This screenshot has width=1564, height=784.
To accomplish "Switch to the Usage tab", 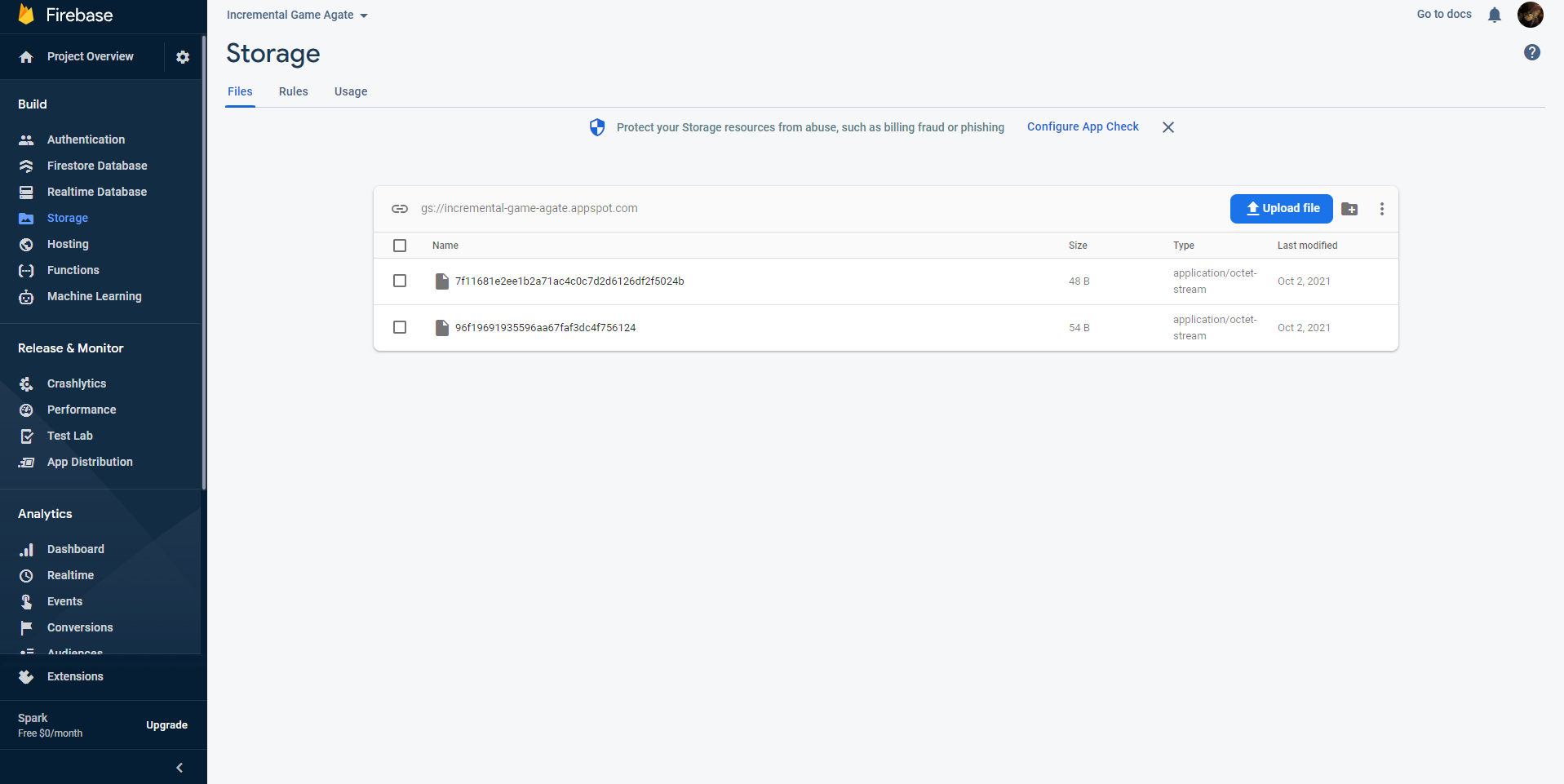I will [350, 91].
